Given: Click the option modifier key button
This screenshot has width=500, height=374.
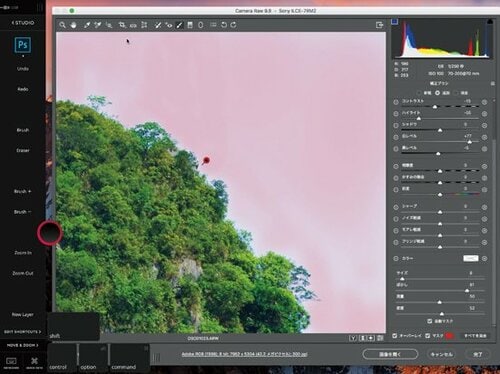Looking at the screenshot, I should click(93, 358).
